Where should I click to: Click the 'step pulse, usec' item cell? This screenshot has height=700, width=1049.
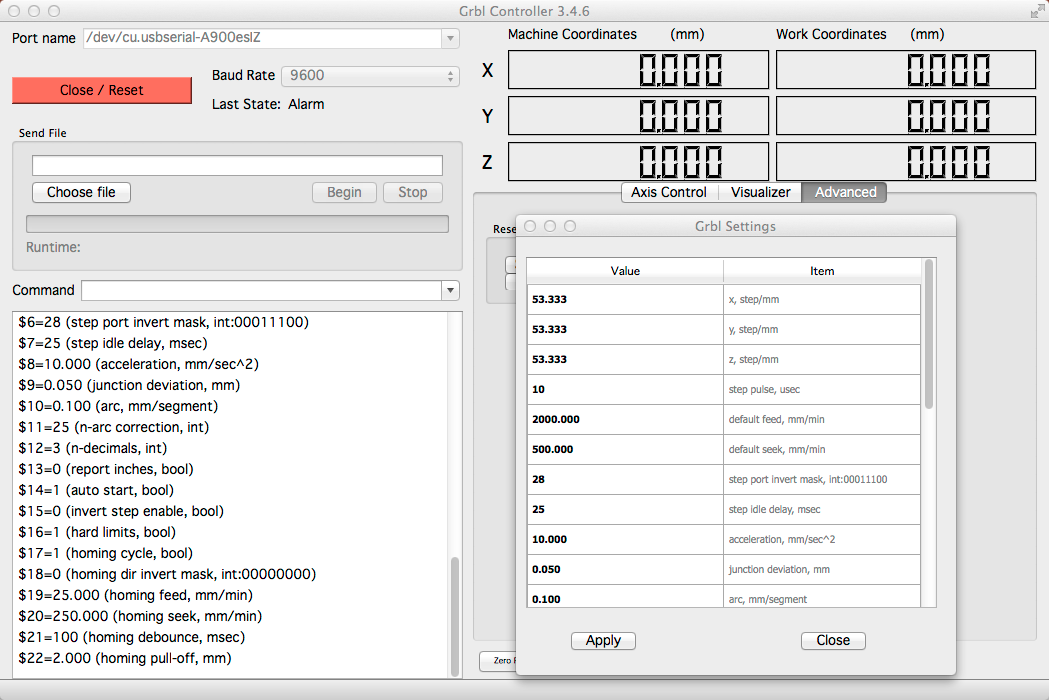tap(822, 389)
